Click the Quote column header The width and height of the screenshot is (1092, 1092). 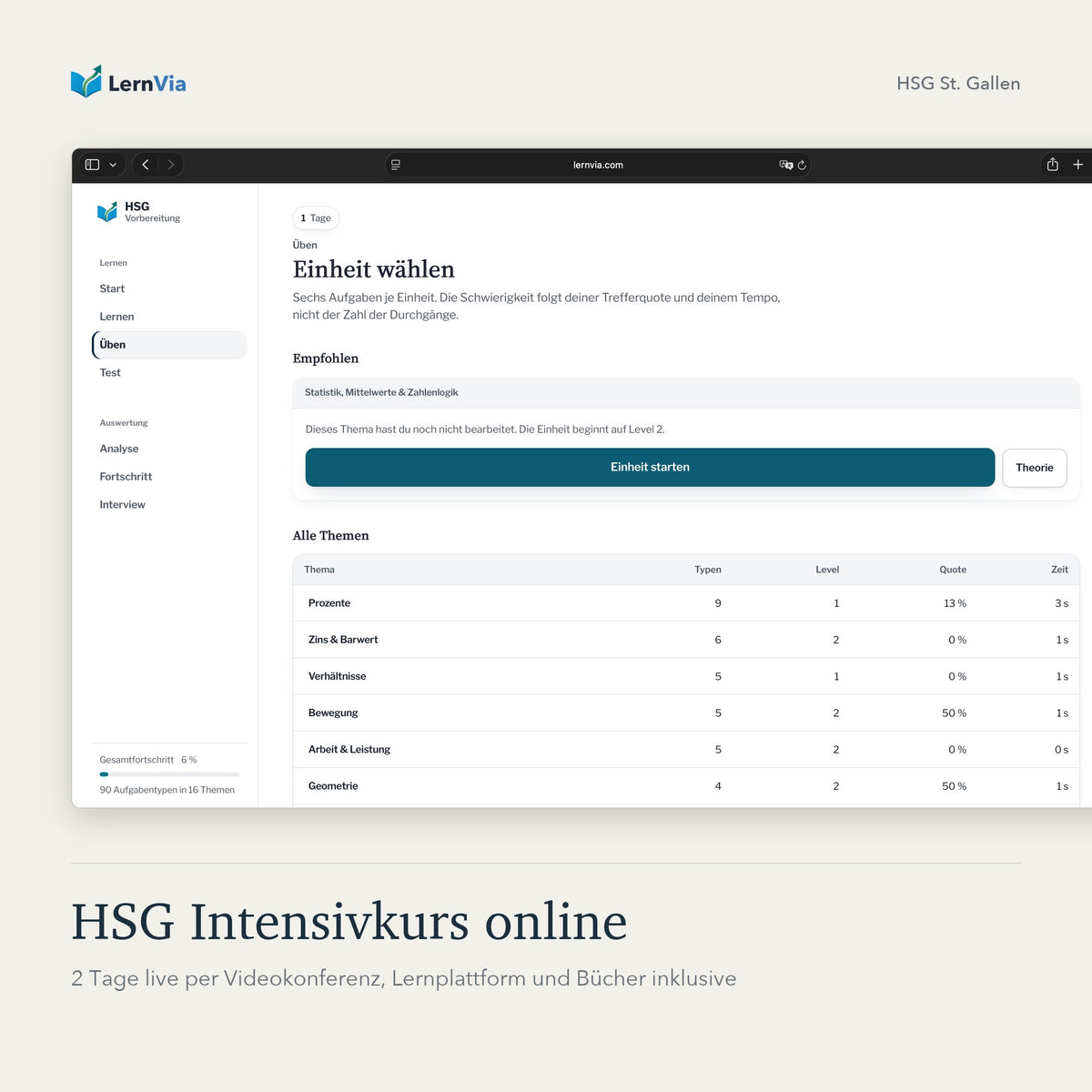click(953, 570)
